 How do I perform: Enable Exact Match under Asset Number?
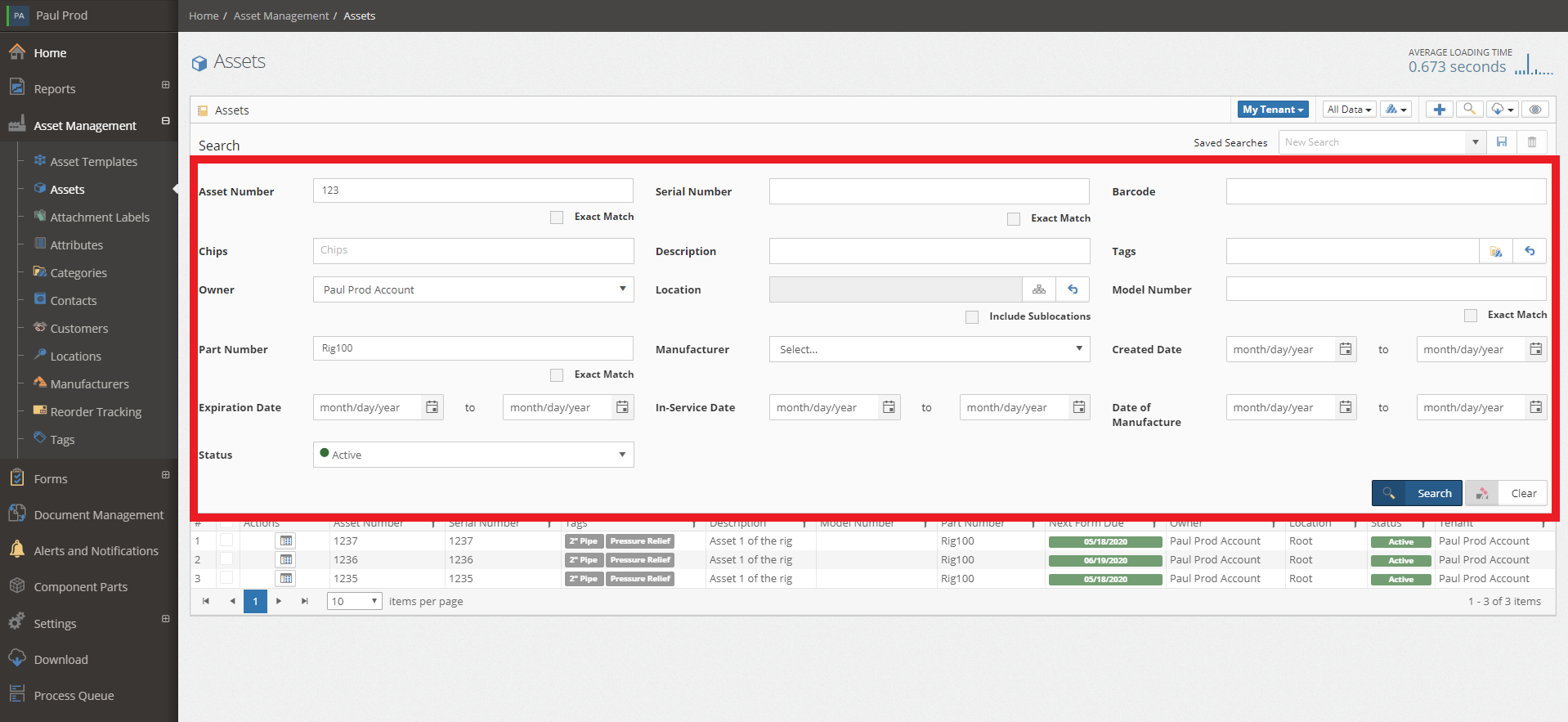tap(557, 217)
